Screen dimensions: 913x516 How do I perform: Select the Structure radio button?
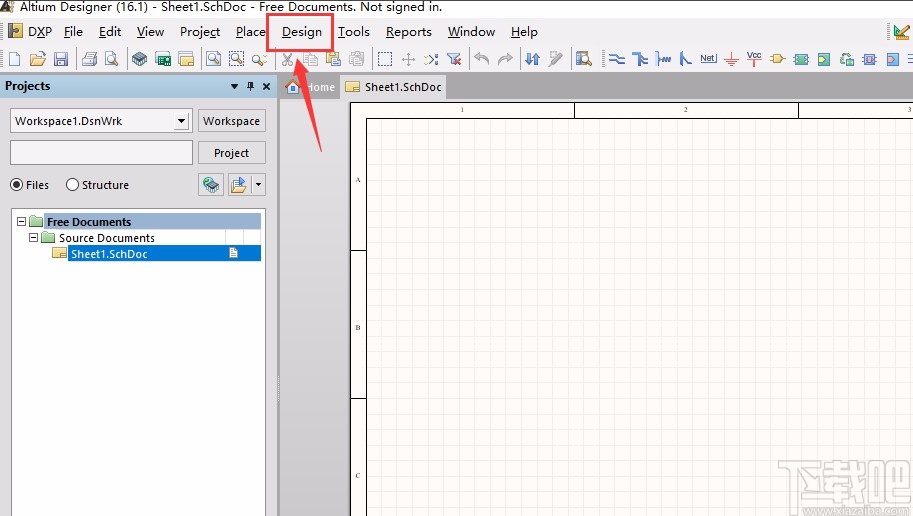[73, 185]
